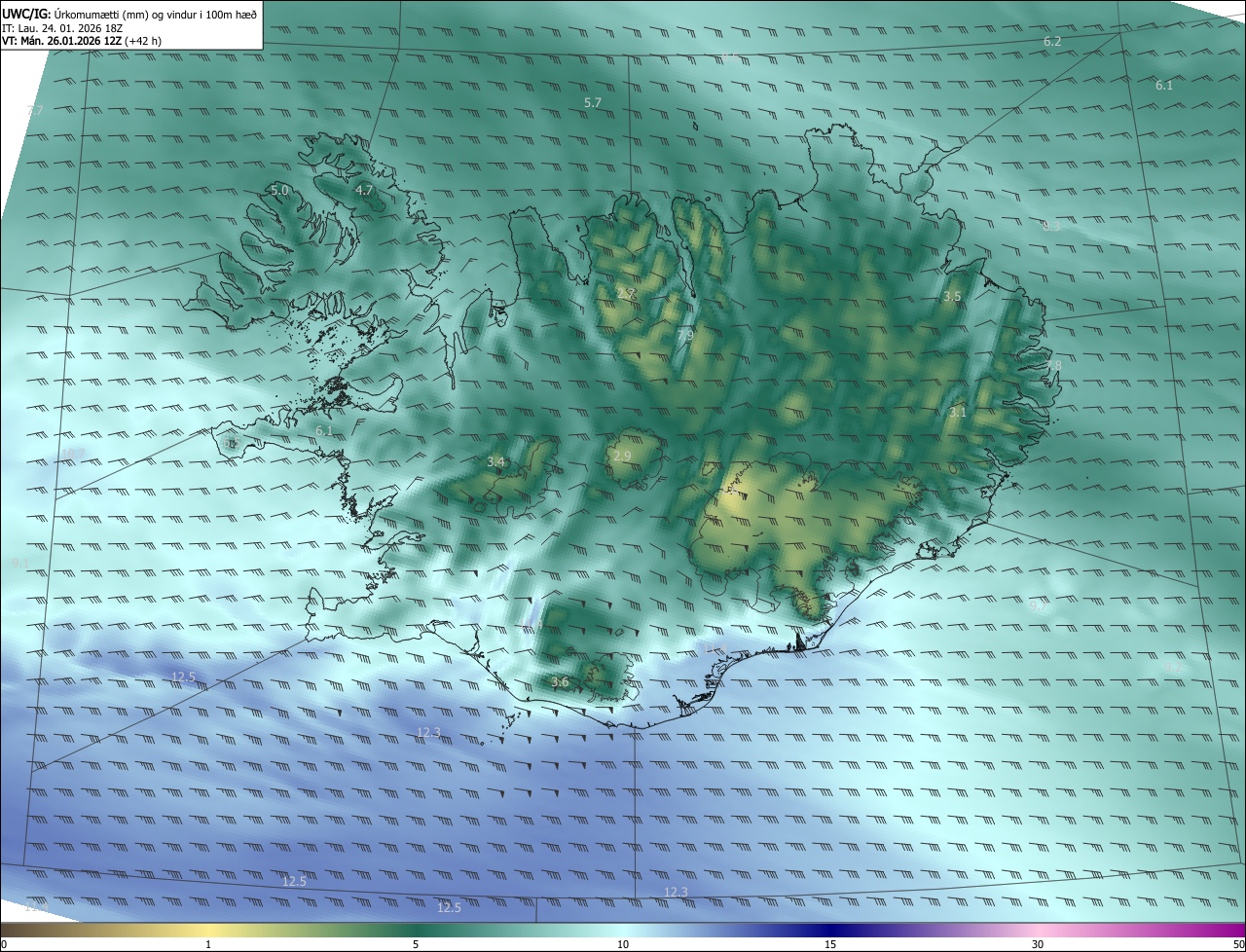Viewport: 1246px width, 952px height.
Task: Click the 5.0 value in the Westfjords
Action: (279, 190)
